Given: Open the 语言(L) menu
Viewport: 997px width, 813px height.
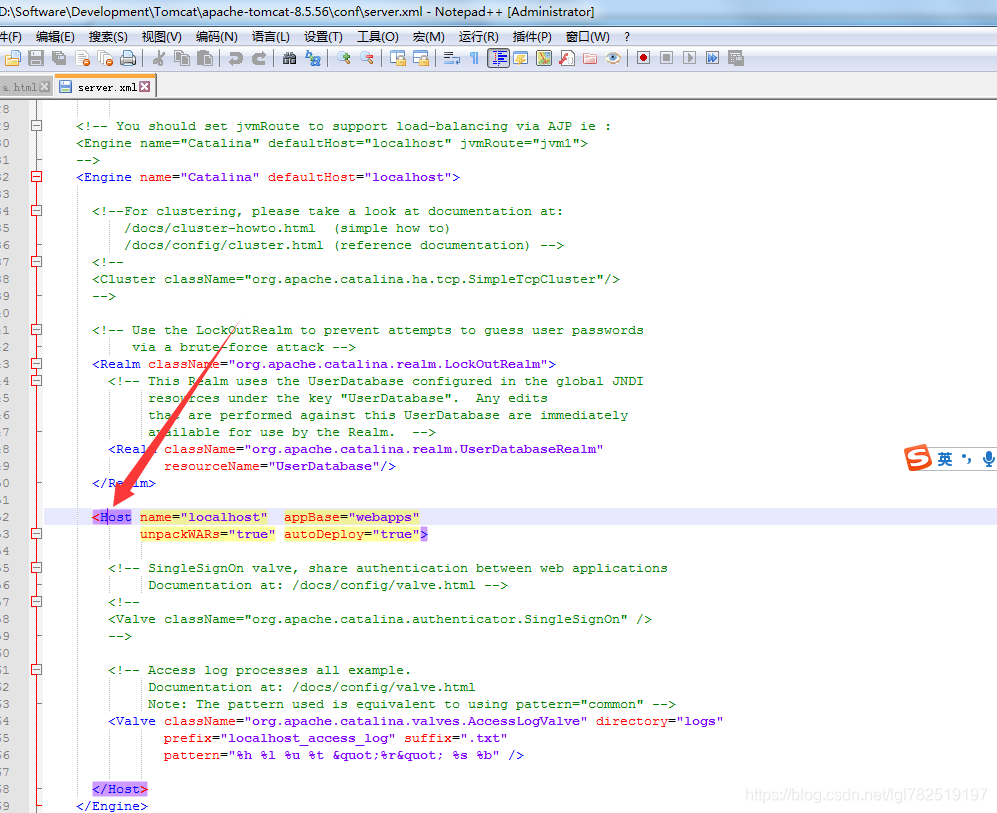Looking at the screenshot, I should pos(271,37).
